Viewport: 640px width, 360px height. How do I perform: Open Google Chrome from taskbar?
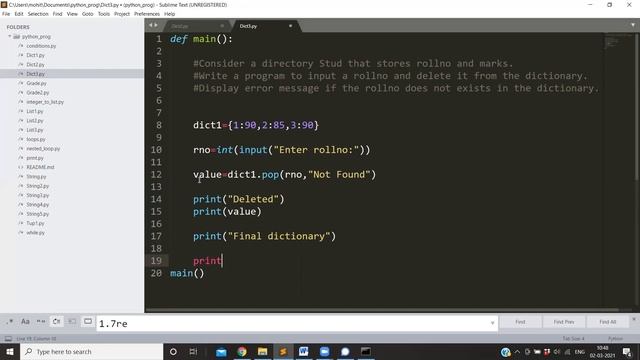point(242,351)
